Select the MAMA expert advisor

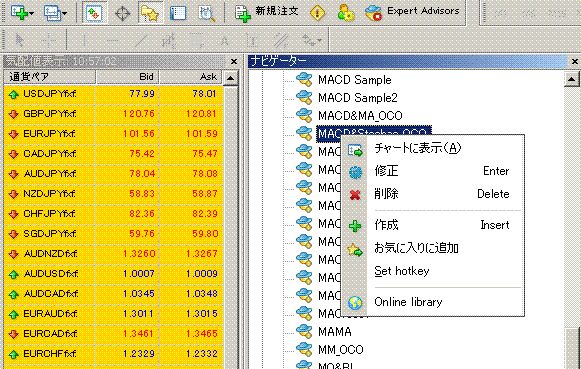coord(335,332)
